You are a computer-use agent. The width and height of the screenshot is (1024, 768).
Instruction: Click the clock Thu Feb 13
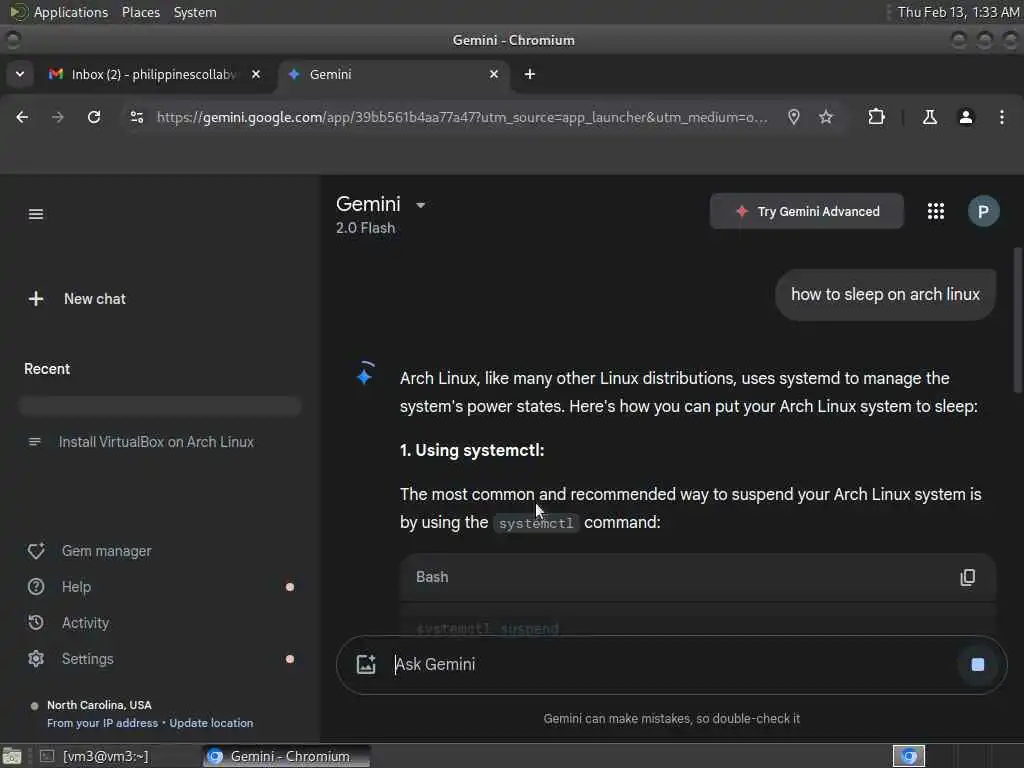(x=957, y=12)
